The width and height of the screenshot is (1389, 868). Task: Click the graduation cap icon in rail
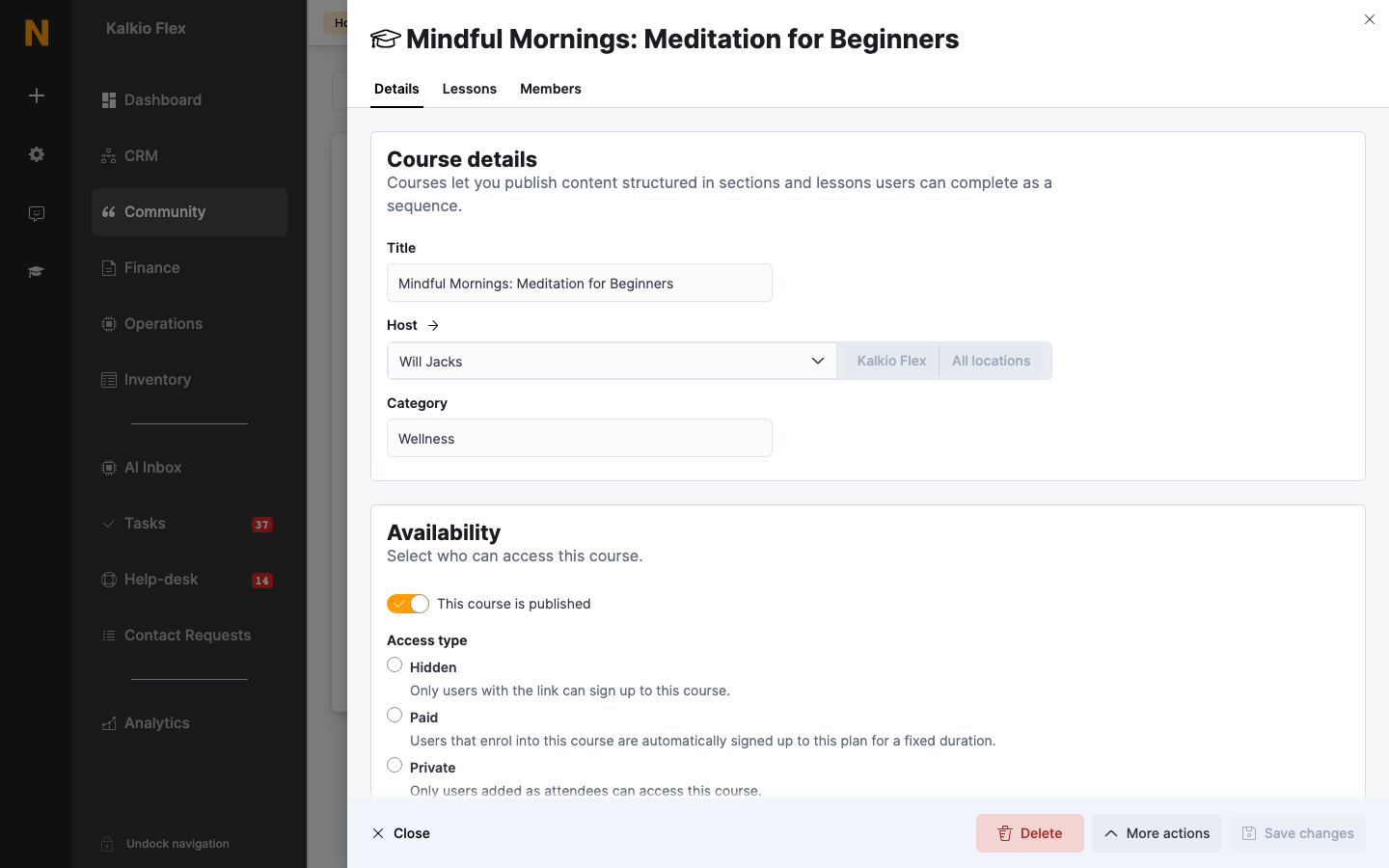tap(37, 272)
